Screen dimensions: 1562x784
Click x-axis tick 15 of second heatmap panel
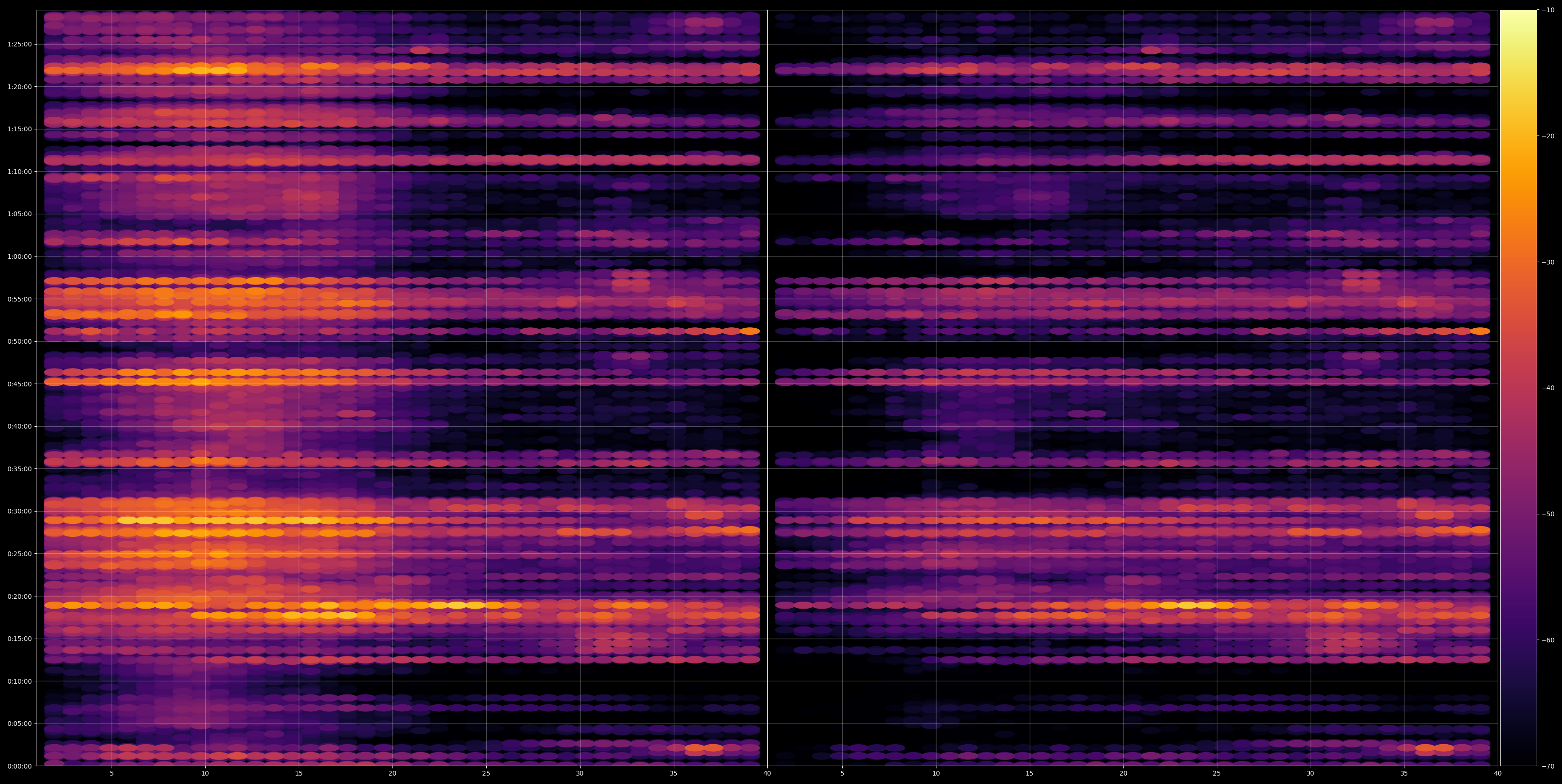[x=1030, y=774]
